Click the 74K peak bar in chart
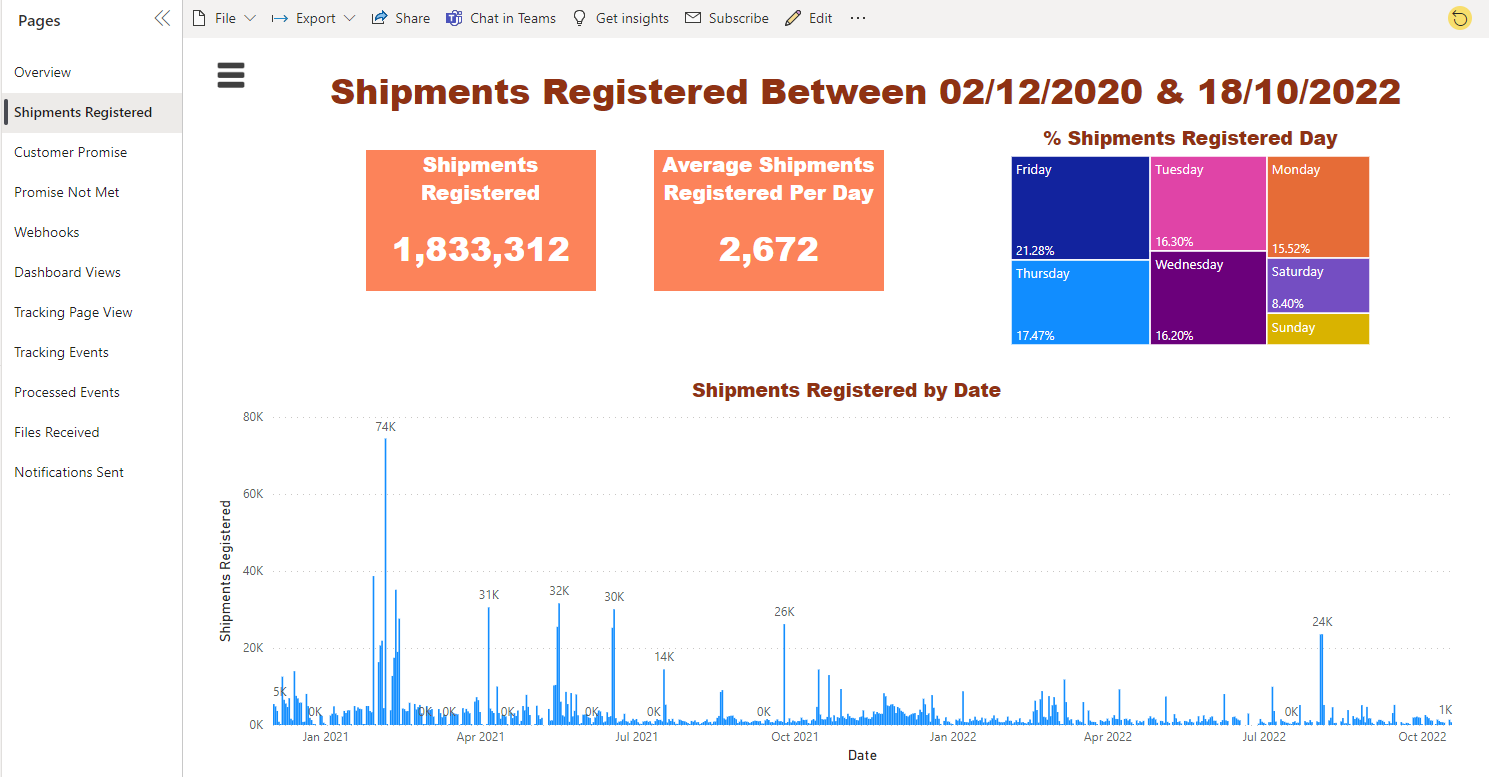This screenshot has height=777, width=1489. coord(385,581)
